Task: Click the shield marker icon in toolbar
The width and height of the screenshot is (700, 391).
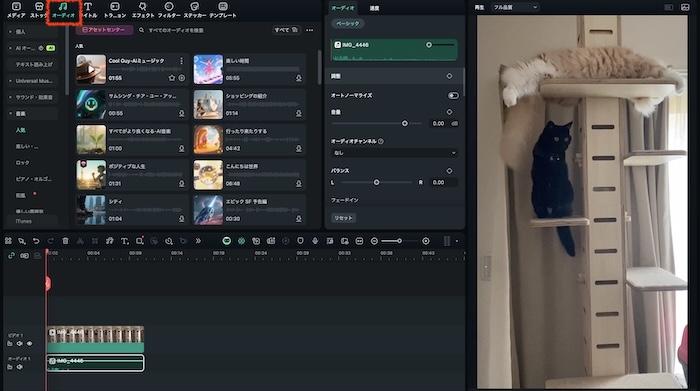Action: coord(300,241)
